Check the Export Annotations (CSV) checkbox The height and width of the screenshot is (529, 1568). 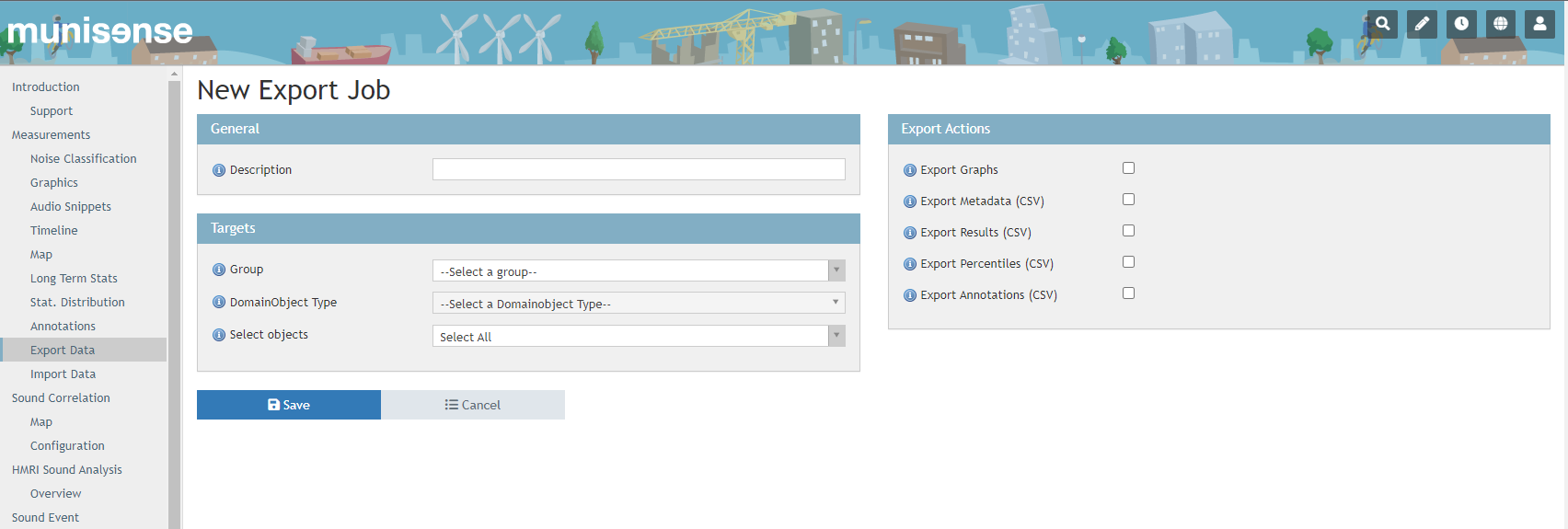[1128, 293]
